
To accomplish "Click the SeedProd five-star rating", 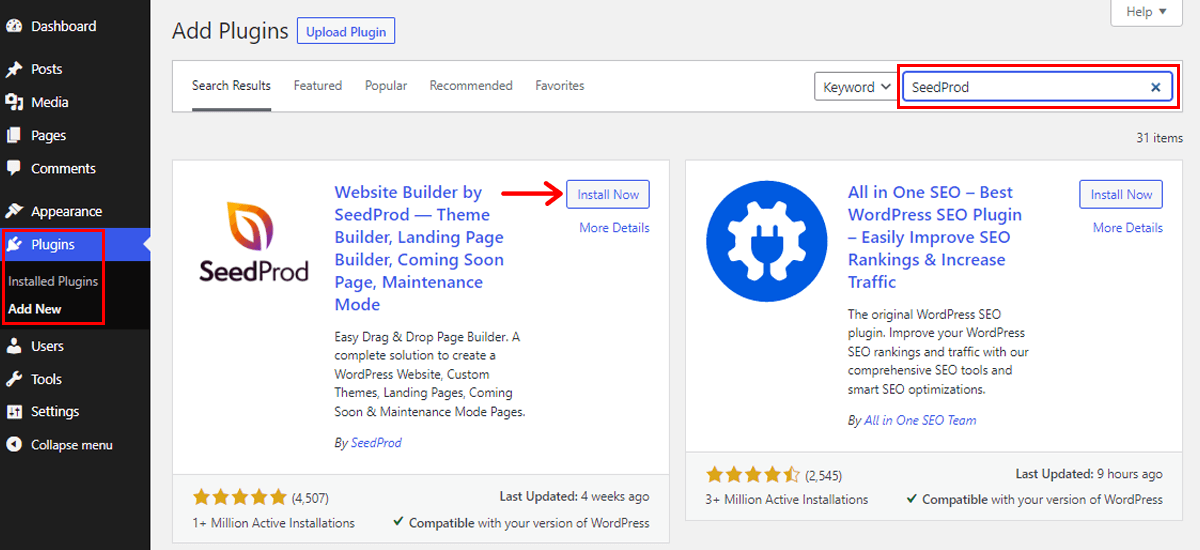I will 239,497.
